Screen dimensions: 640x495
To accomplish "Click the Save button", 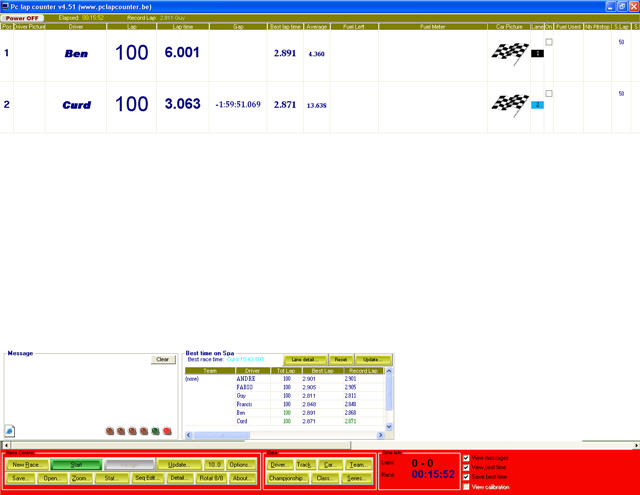I will (x=20, y=478).
